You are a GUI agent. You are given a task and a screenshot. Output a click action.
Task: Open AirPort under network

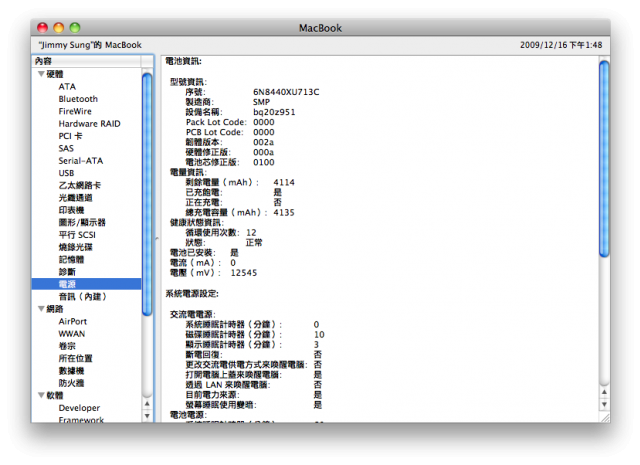coord(73,321)
